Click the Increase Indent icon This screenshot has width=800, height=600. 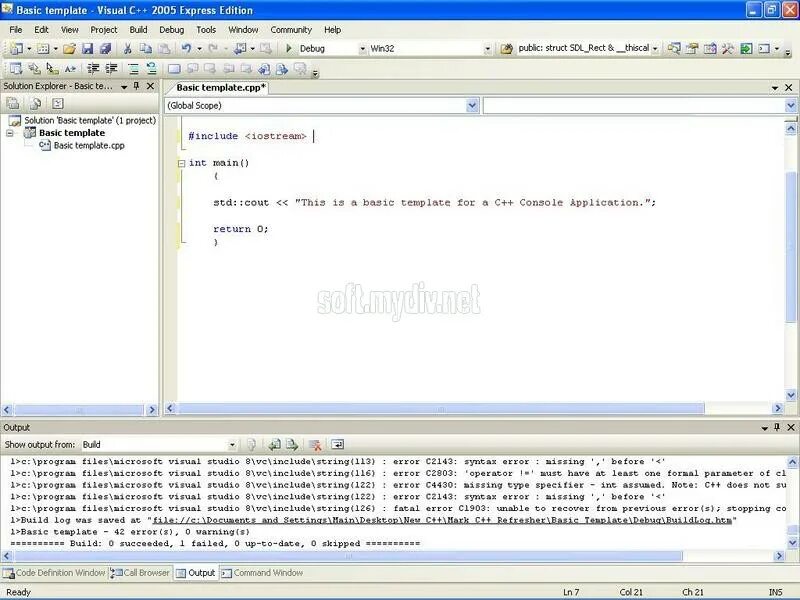coord(111,68)
